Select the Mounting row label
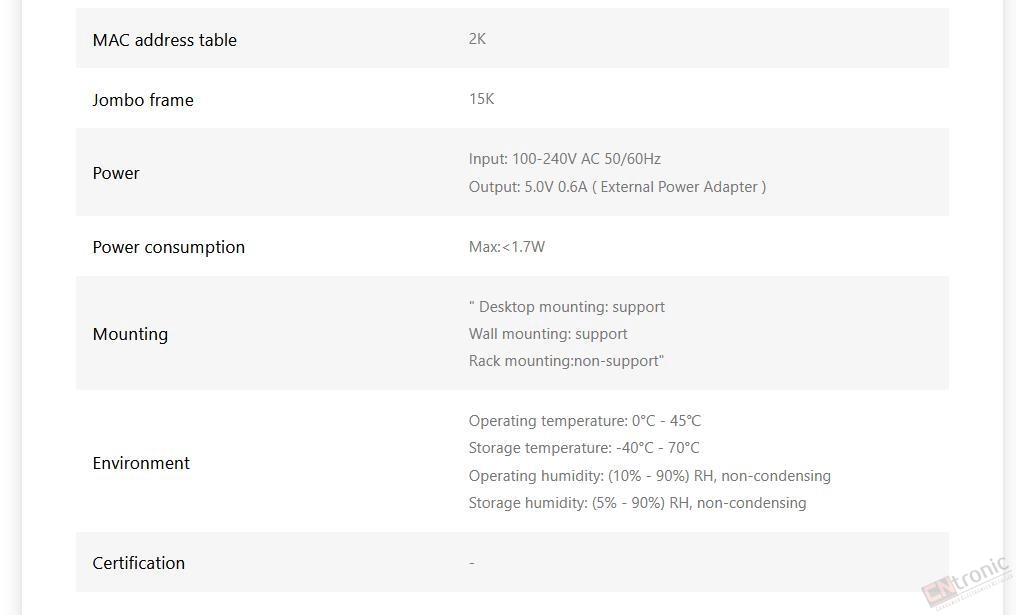Viewport: 1016px width, 615px height. point(130,334)
